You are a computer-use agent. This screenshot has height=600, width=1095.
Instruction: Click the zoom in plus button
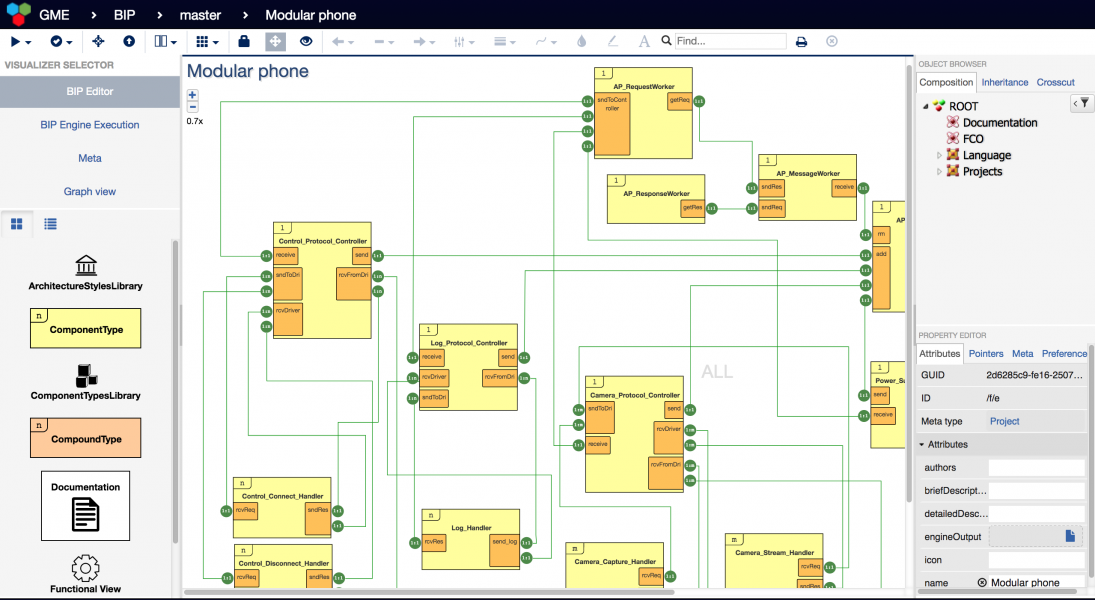pyautogui.click(x=193, y=95)
